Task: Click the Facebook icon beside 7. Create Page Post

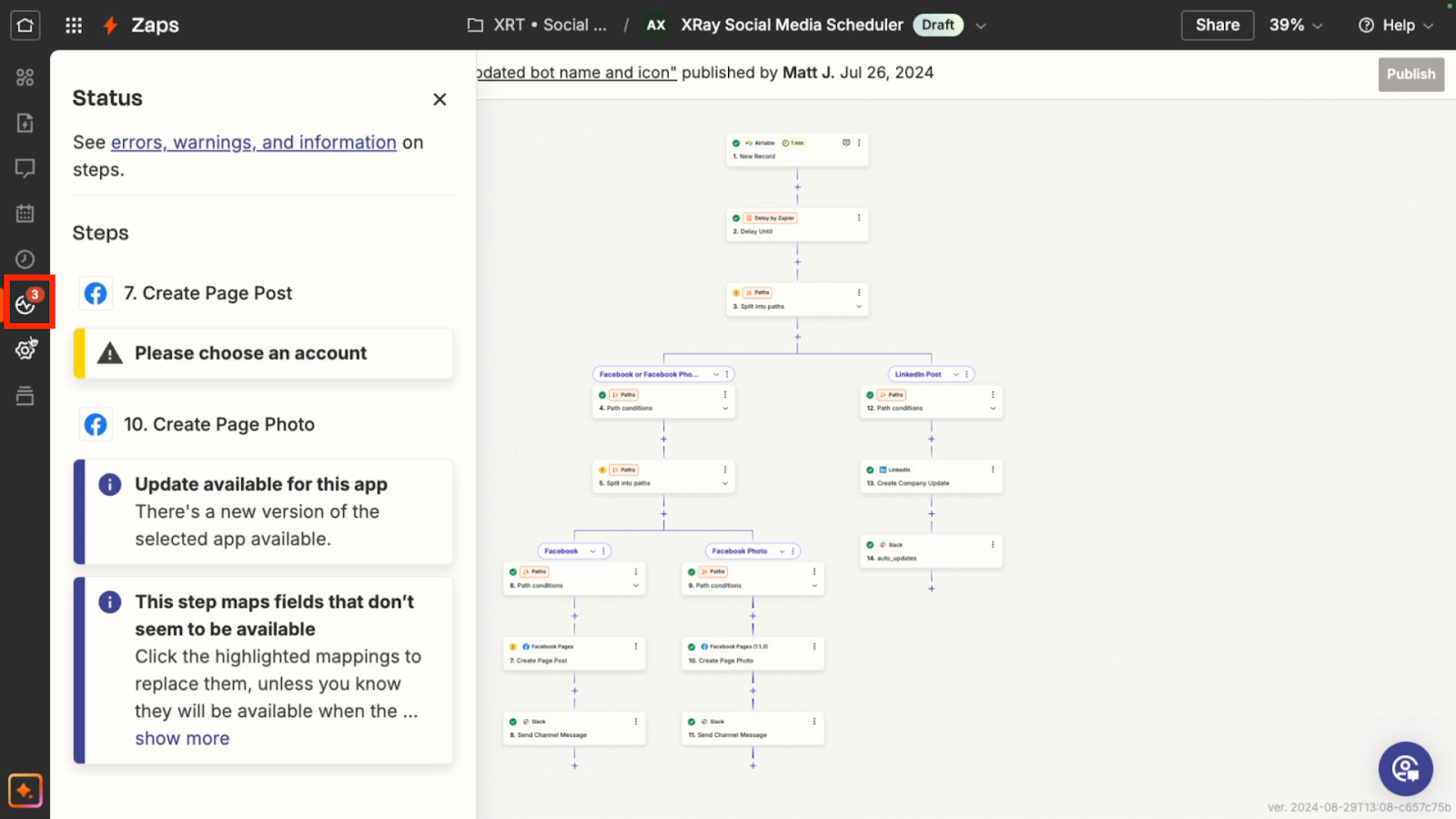Action: (x=96, y=293)
